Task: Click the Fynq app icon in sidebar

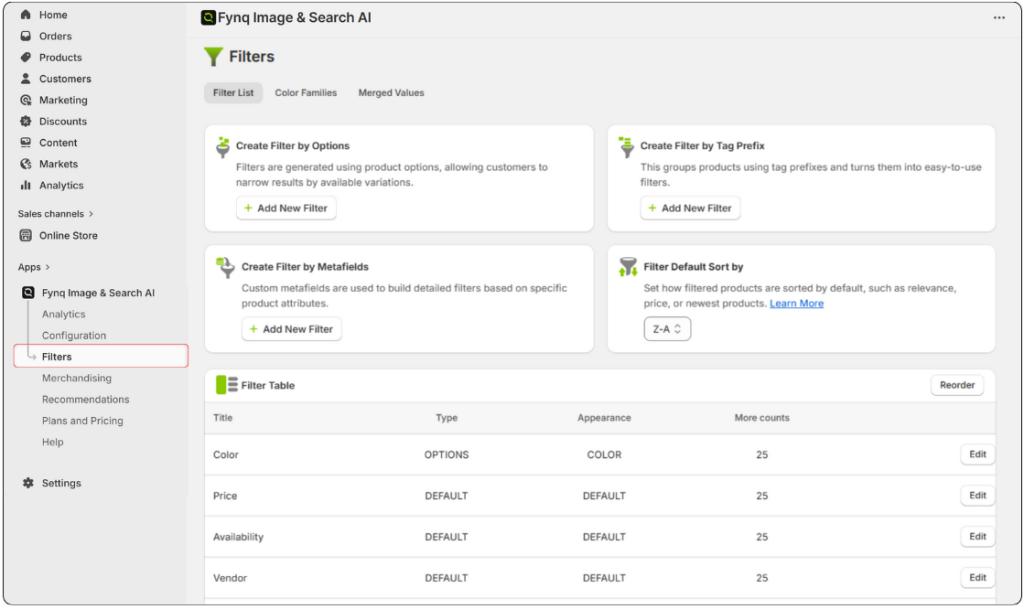Action: [28, 292]
